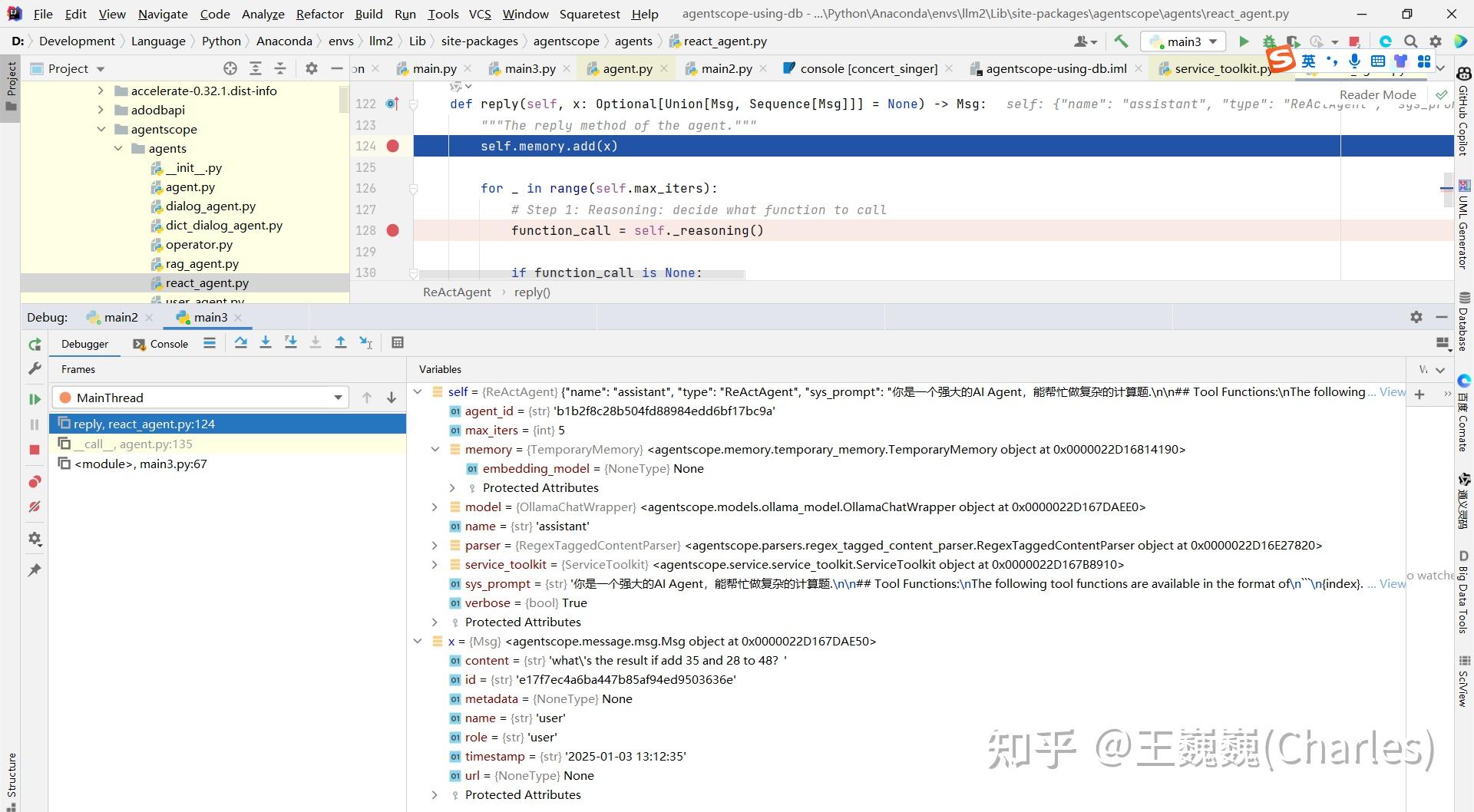Open the Evaluate Expression tool

[x=398, y=342]
